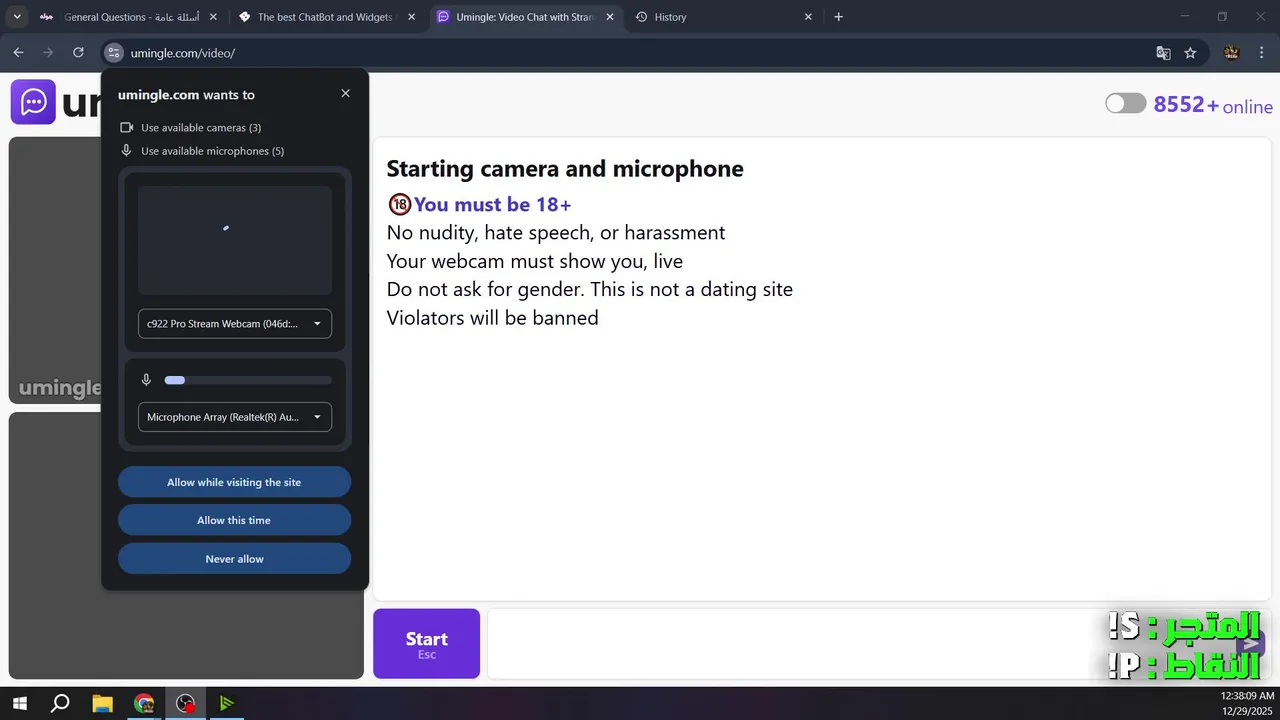Open the Microphone Array dropdown

point(235,417)
